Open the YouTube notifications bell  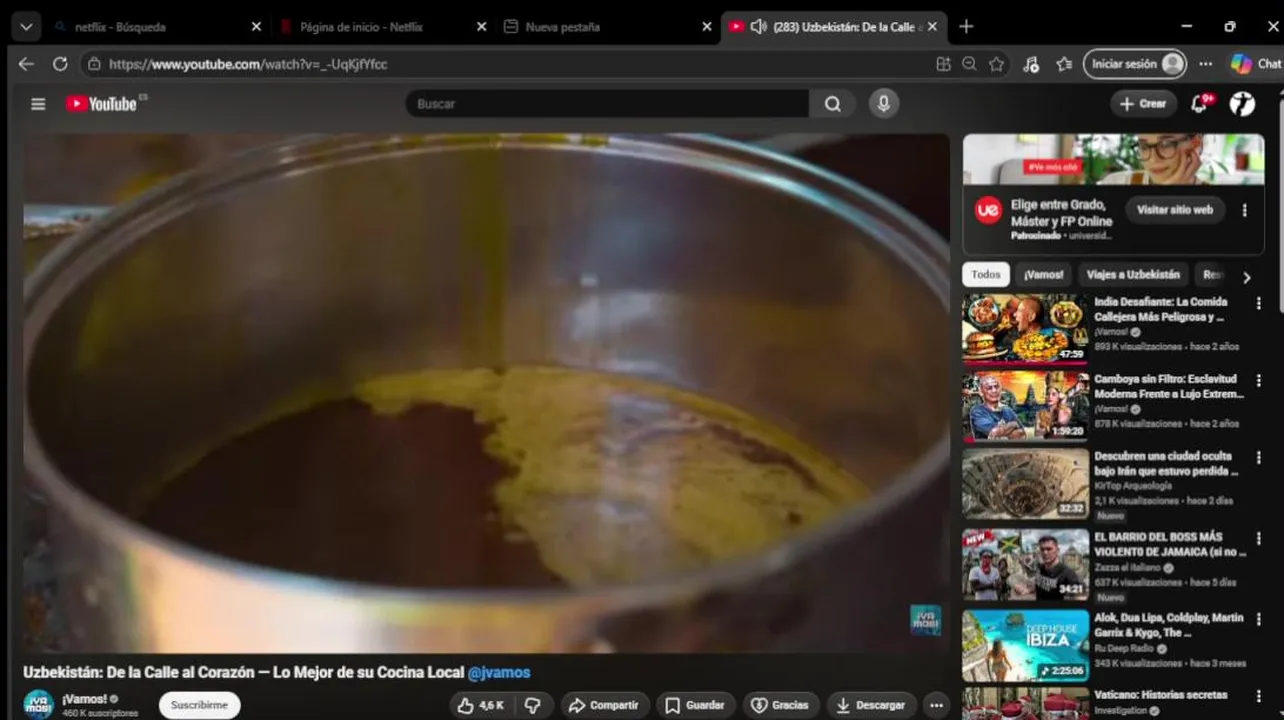(1200, 103)
